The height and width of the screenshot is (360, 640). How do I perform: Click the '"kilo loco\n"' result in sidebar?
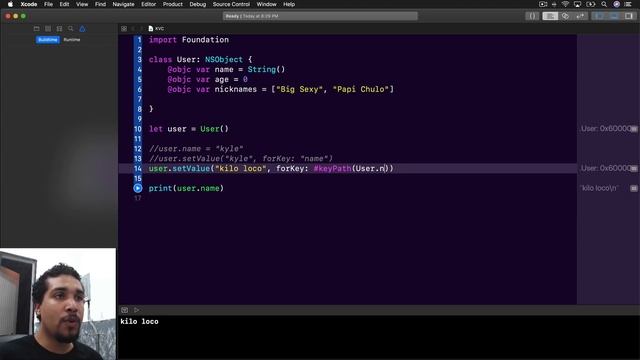click(x=600, y=188)
